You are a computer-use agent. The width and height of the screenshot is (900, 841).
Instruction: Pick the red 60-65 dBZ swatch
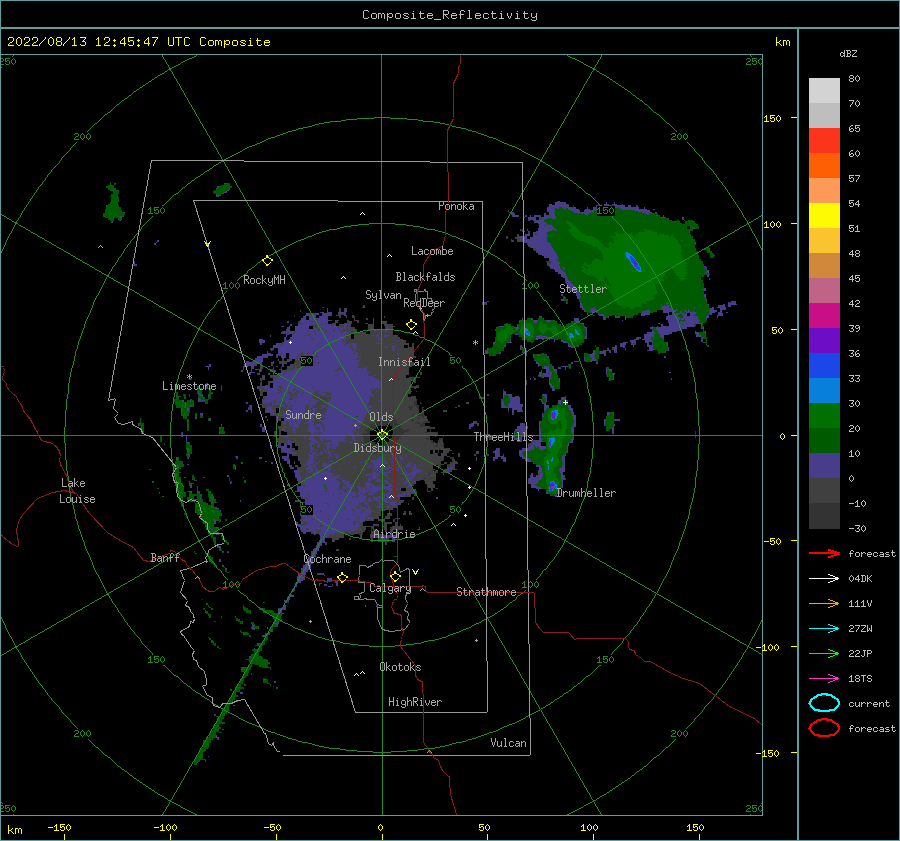824,141
